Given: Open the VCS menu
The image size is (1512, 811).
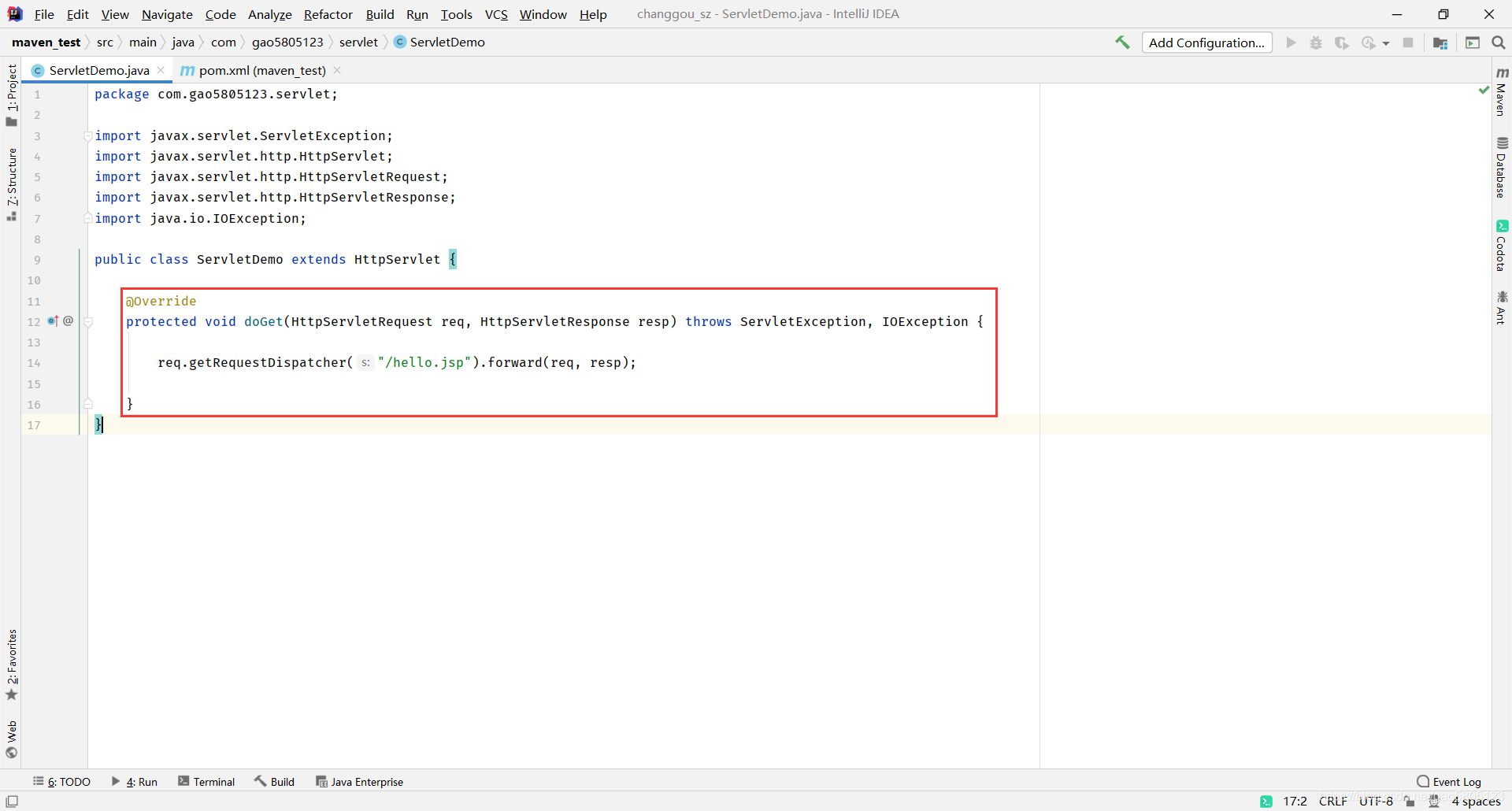Looking at the screenshot, I should tap(496, 14).
